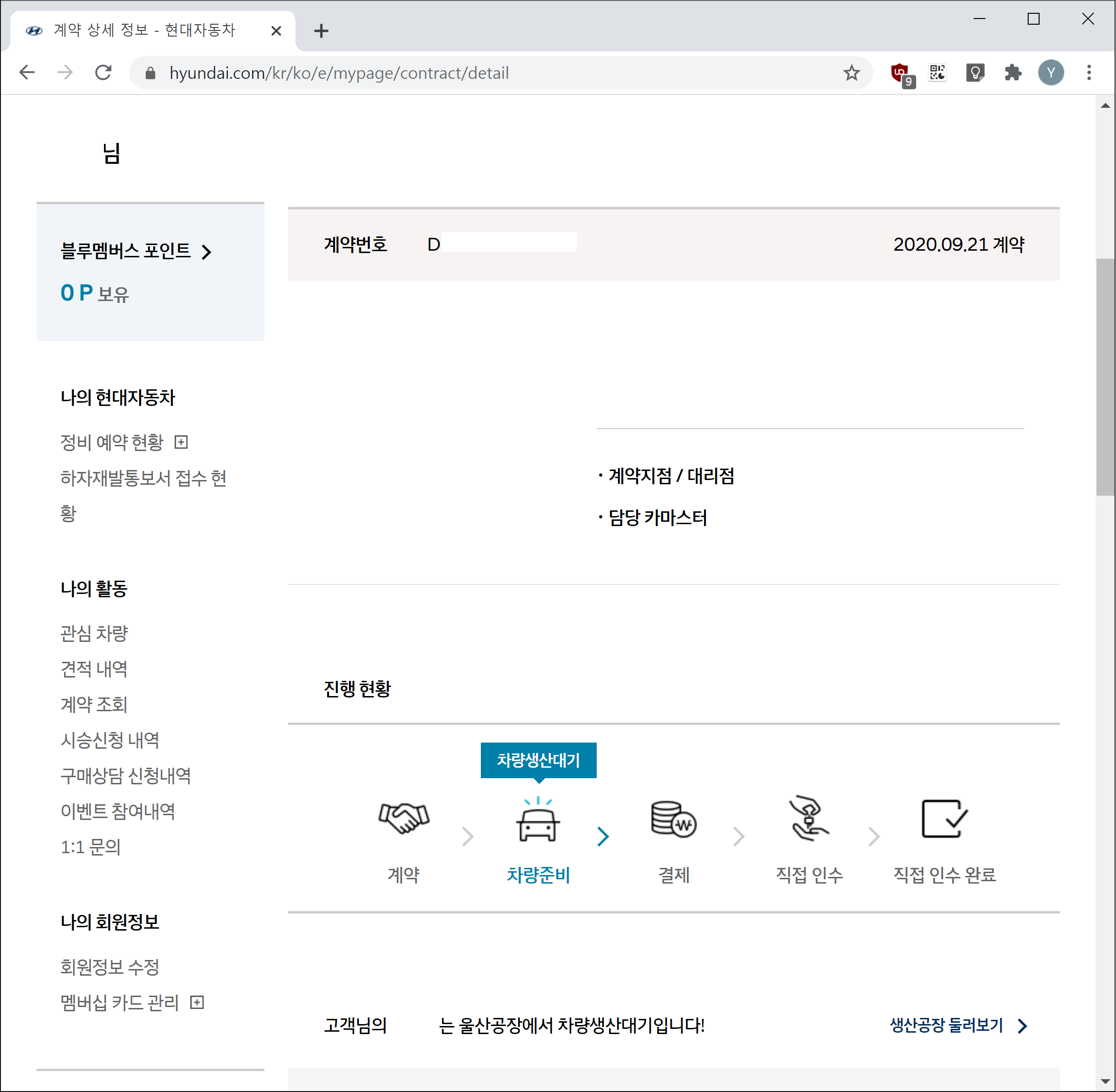Open the QR code extension
Image resolution: width=1116 pixels, height=1092 pixels.
[938, 73]
